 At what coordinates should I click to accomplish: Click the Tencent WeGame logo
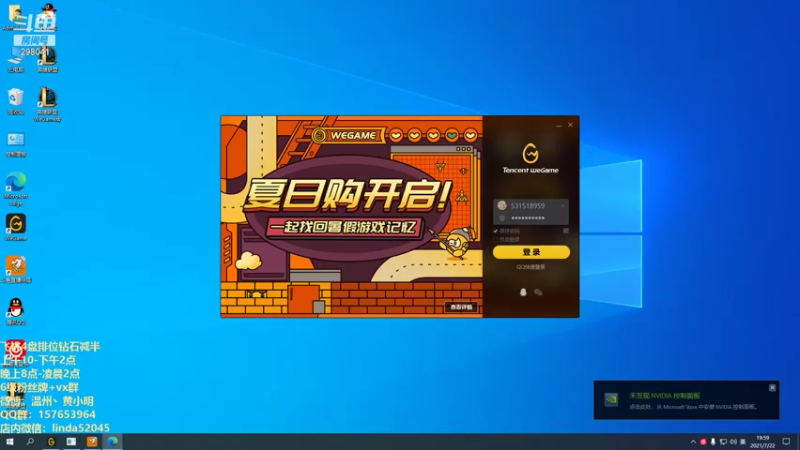530,159
